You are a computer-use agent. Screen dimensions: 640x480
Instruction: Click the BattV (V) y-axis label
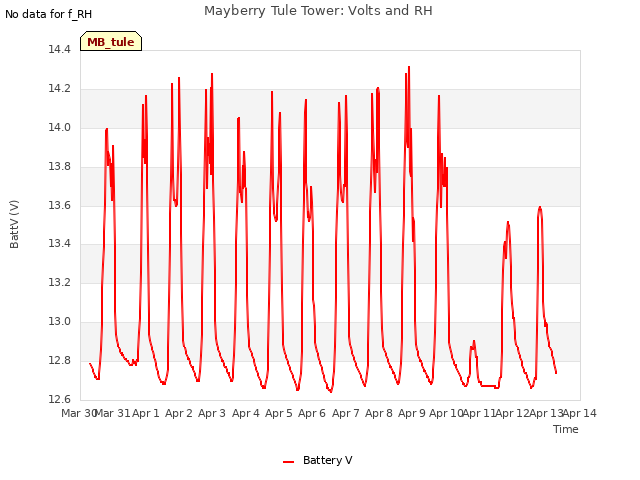pyautogui.click(x=14, y=224)
